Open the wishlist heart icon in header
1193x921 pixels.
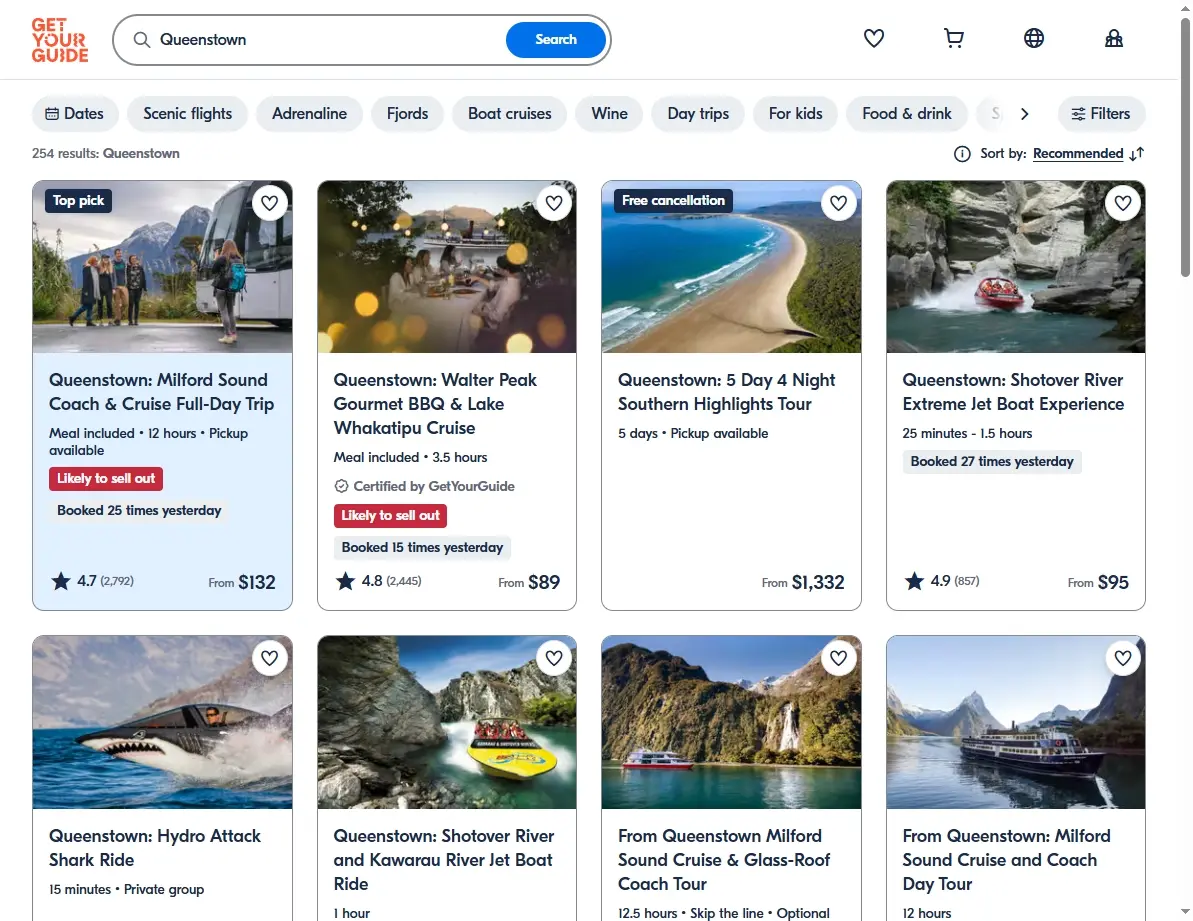[x=873, y=38]
